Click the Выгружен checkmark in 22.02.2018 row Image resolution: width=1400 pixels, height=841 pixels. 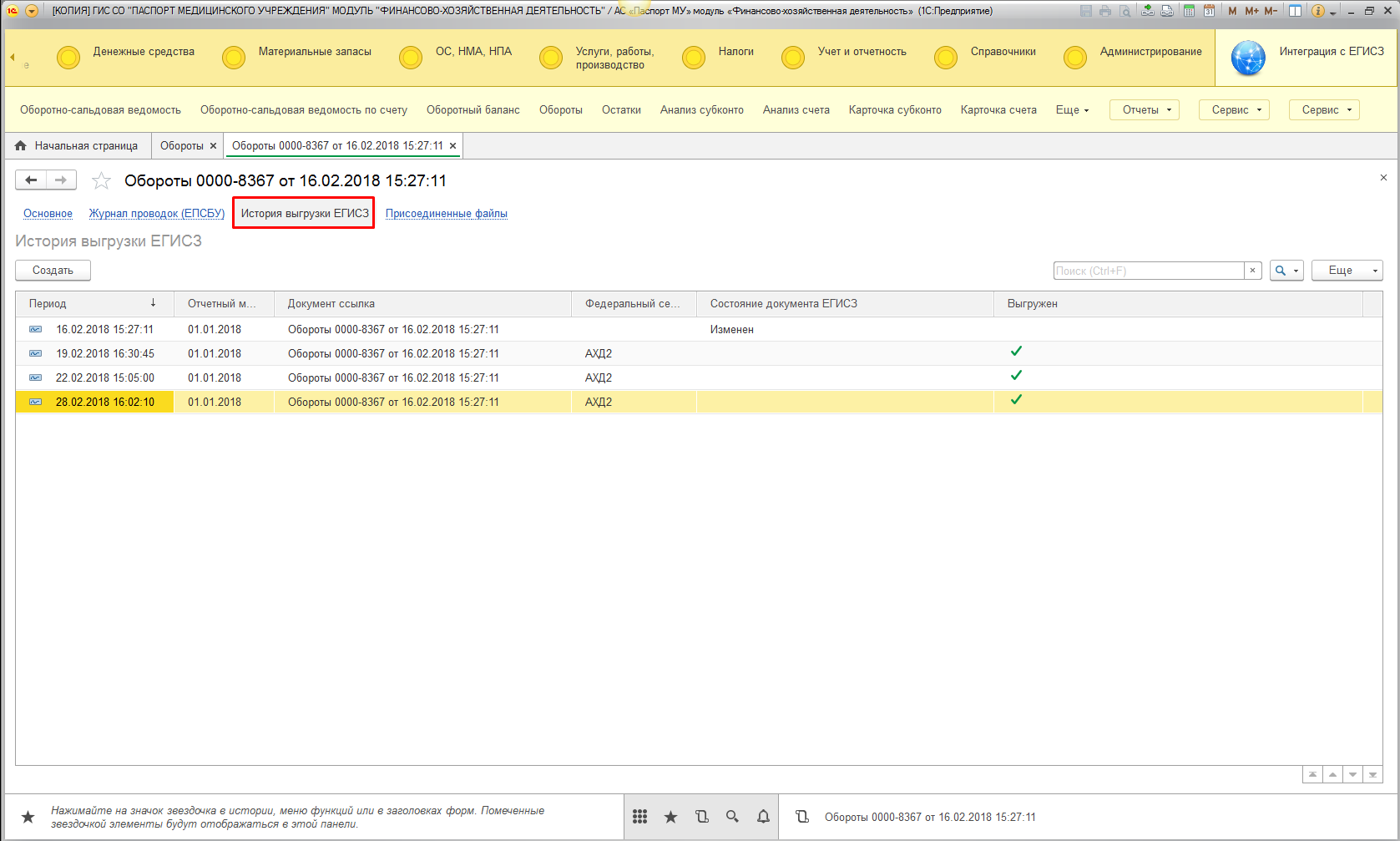(x=1016, y=376)
